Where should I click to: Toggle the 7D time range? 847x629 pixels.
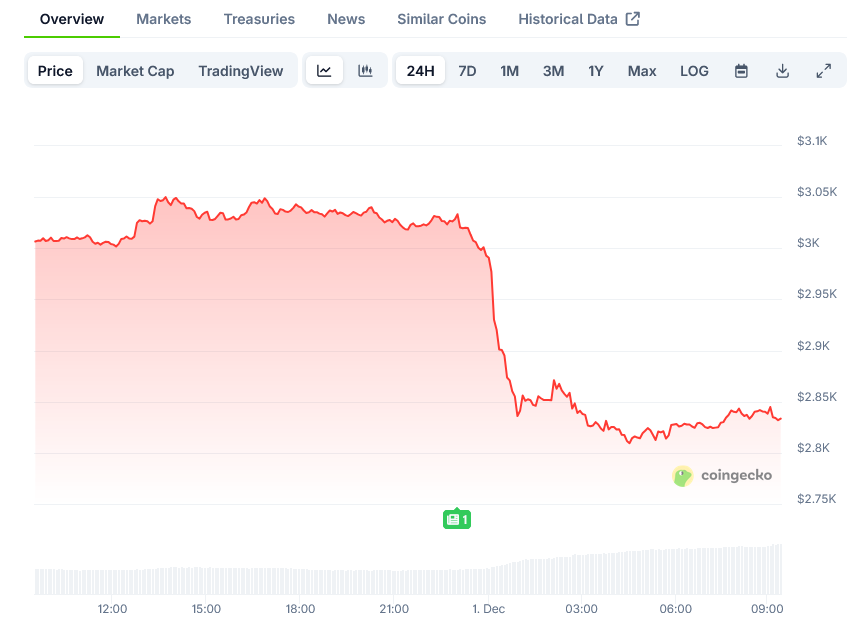[x=467, y=70]
